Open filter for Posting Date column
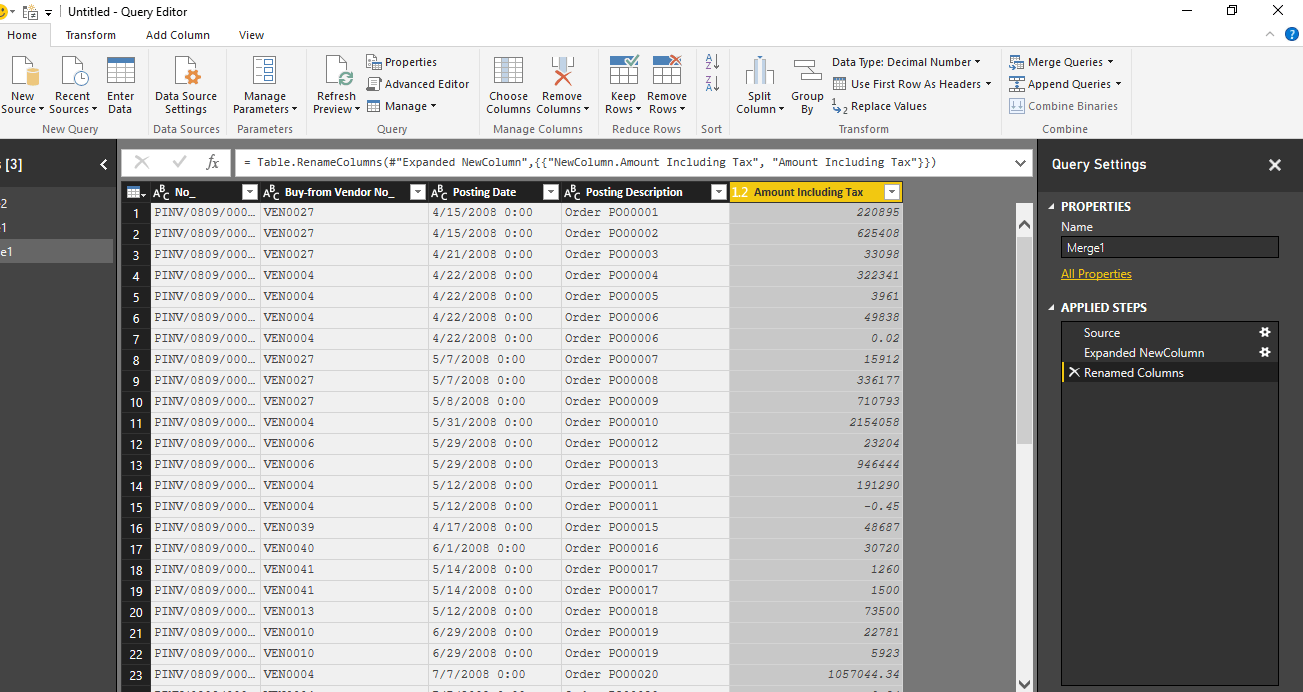 click(550, 192)
